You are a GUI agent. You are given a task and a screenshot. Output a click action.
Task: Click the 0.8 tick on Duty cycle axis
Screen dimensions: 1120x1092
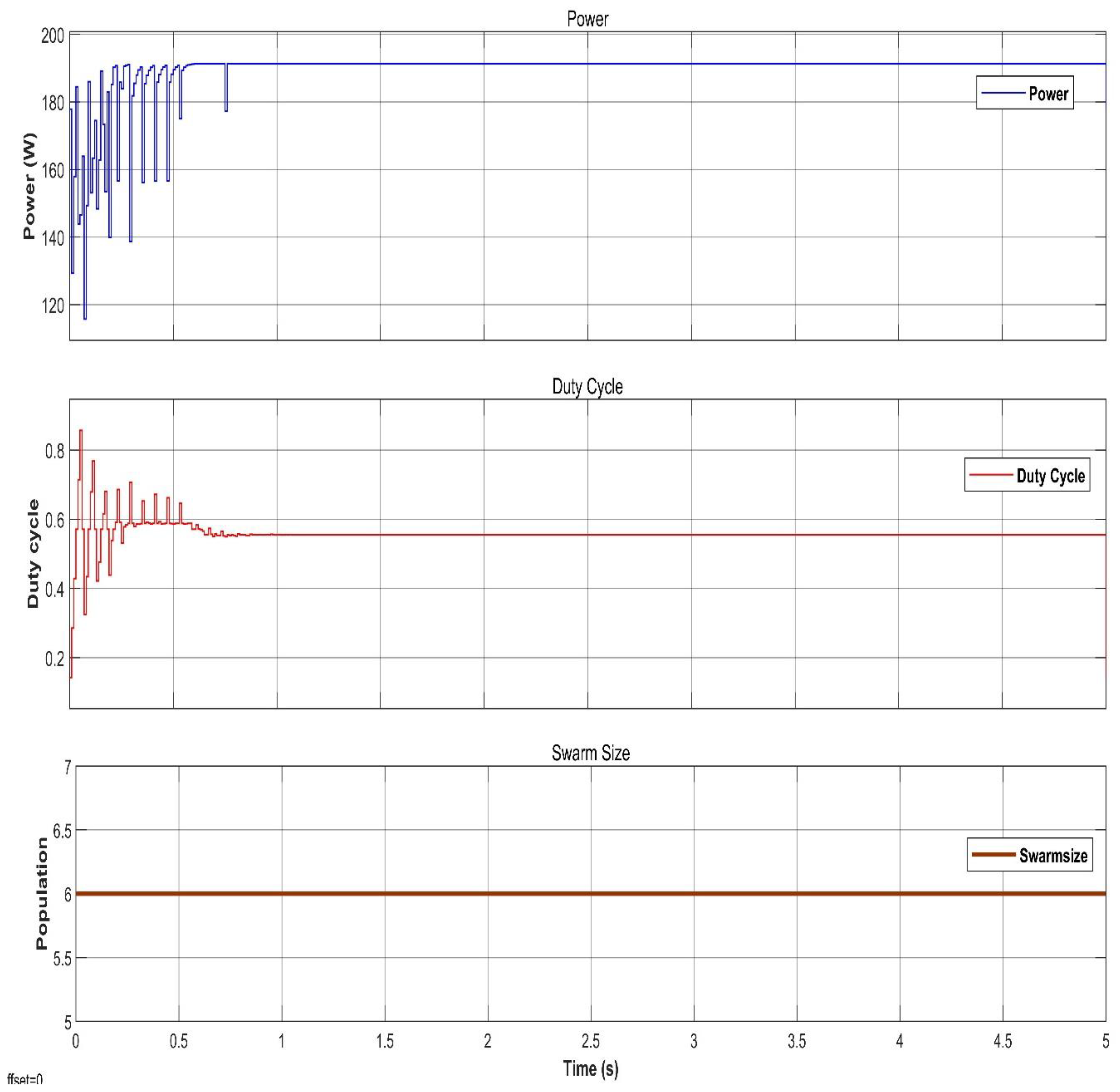[55, 451]
